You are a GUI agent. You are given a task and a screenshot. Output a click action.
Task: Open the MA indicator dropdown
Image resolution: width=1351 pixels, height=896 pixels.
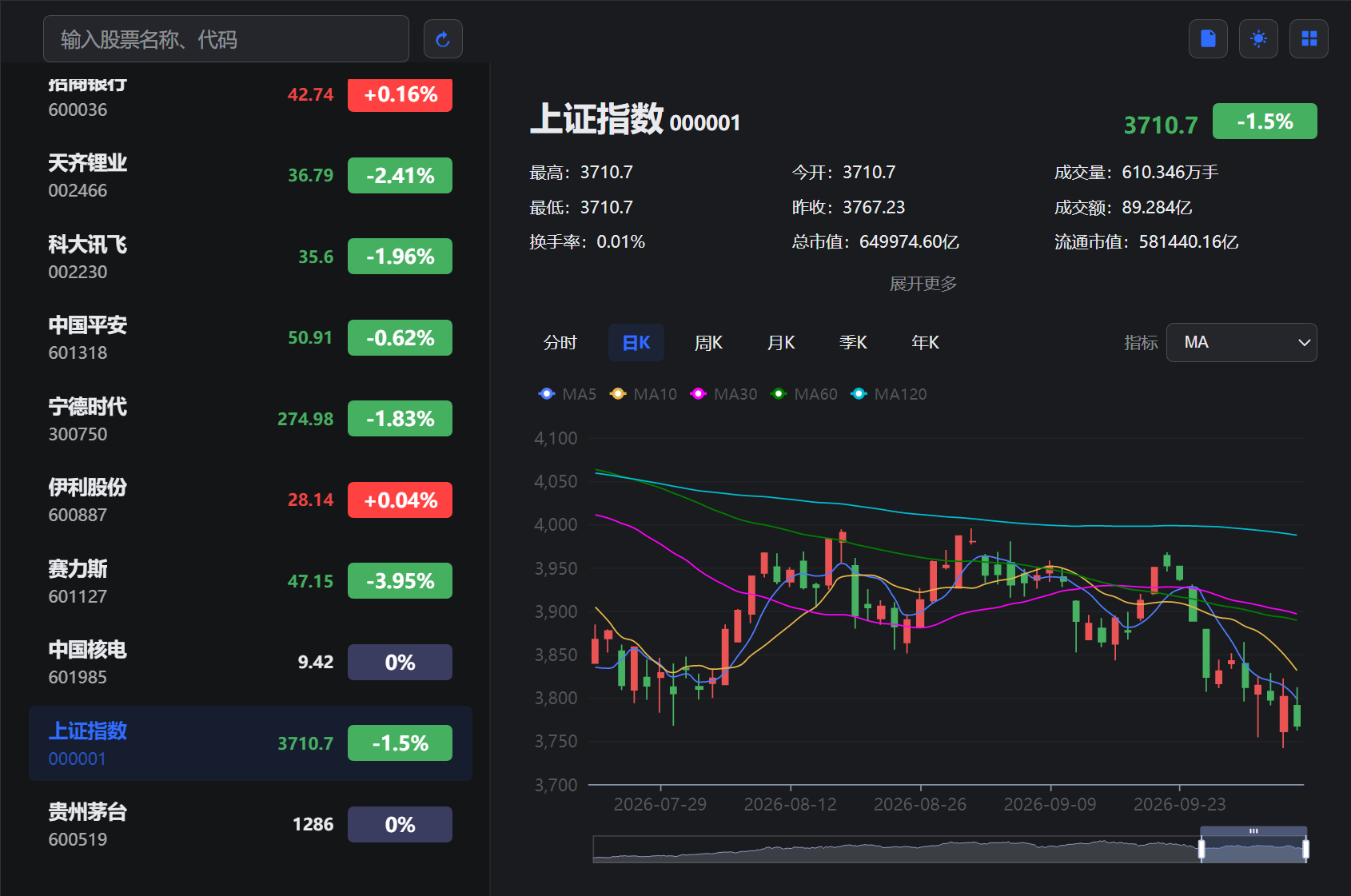[x=1241, y=343]
